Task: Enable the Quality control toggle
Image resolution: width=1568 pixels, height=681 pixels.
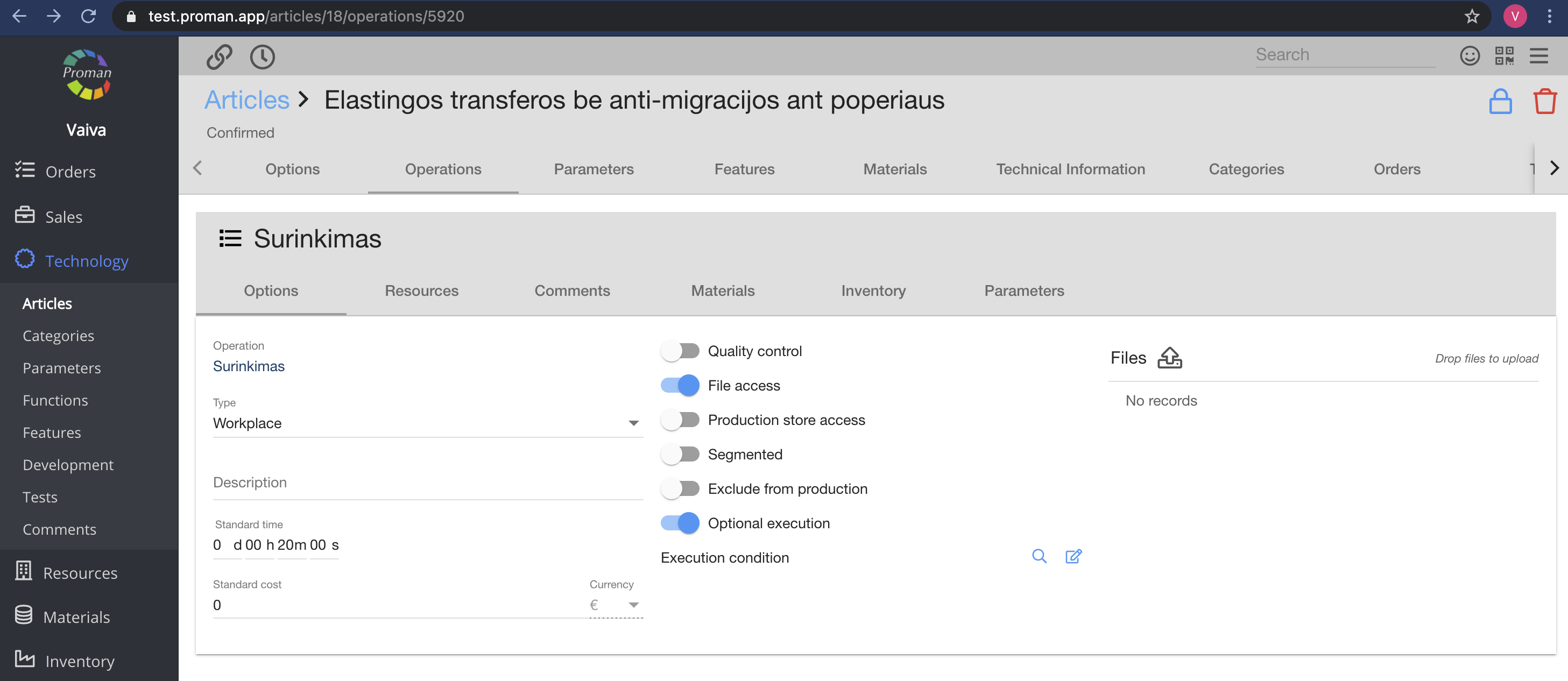Action: pyautogui.click(x=680, y=351)
